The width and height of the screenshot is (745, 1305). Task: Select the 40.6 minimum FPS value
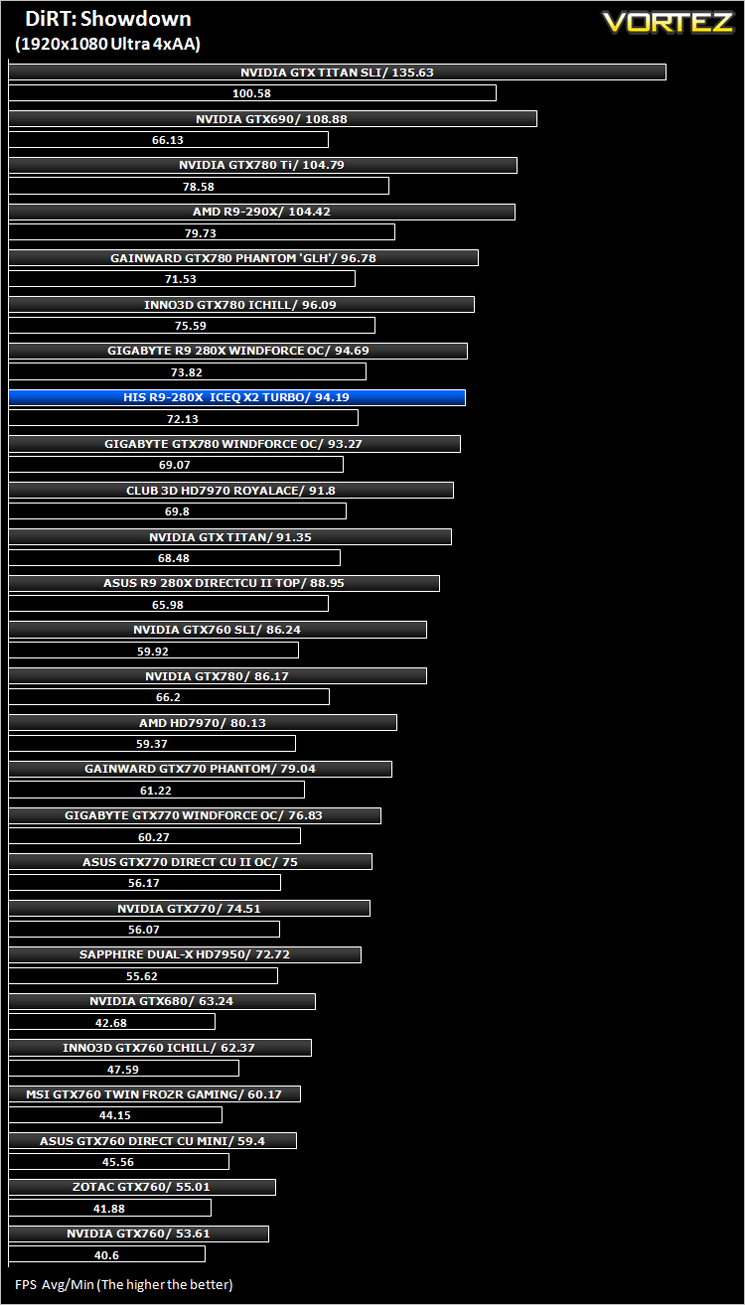pyautogui.click(x=107, y=1256)
